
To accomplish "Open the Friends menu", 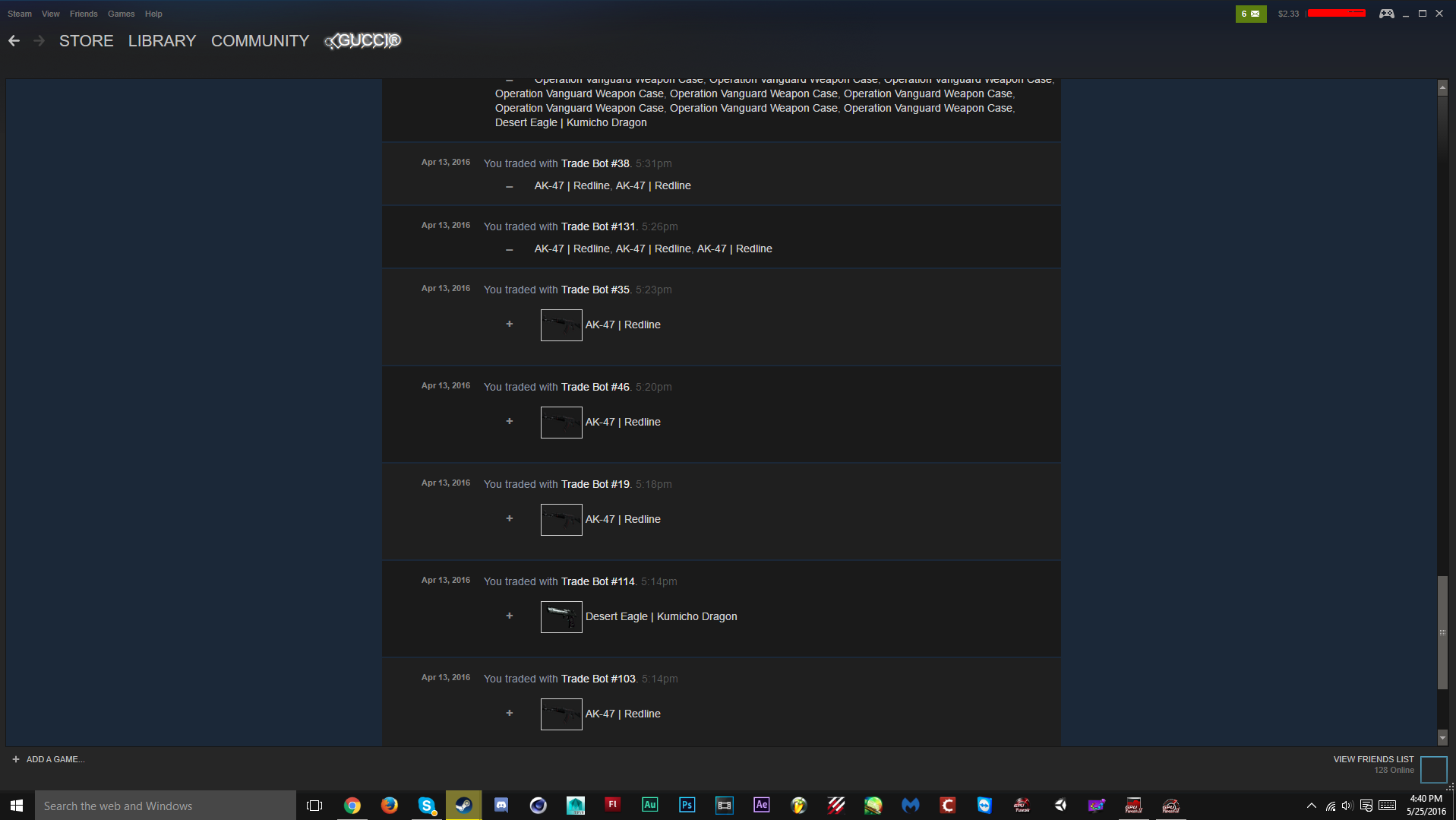I will [84, 14].
